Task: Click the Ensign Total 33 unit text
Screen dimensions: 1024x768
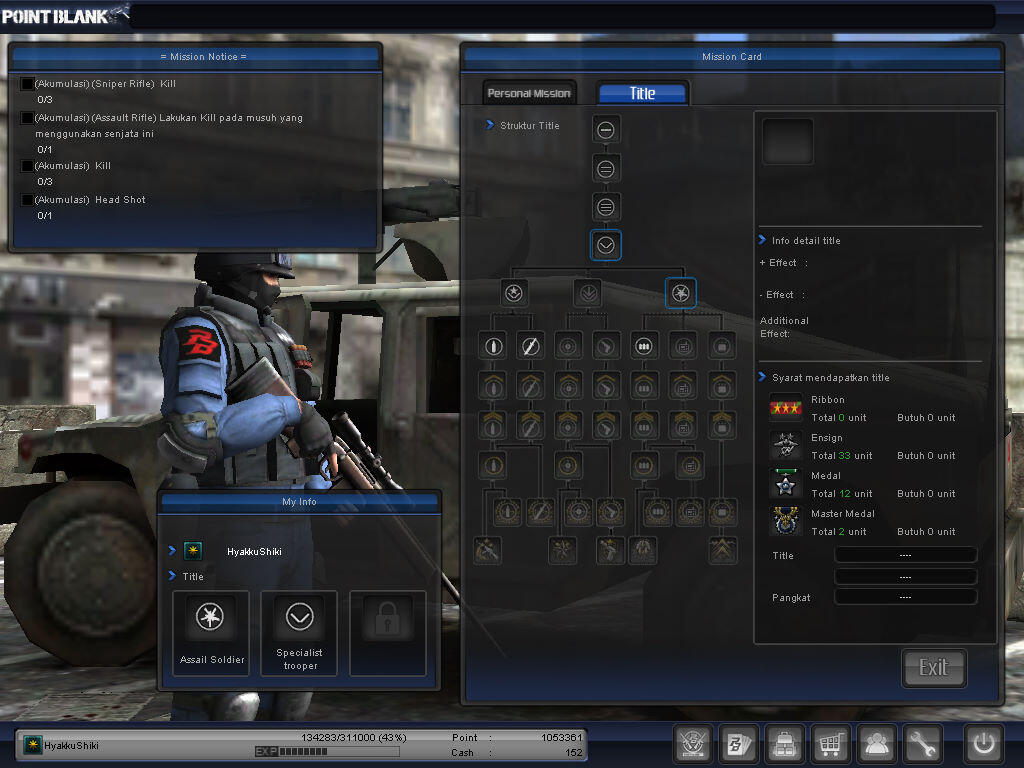Action: pos(841,456)
